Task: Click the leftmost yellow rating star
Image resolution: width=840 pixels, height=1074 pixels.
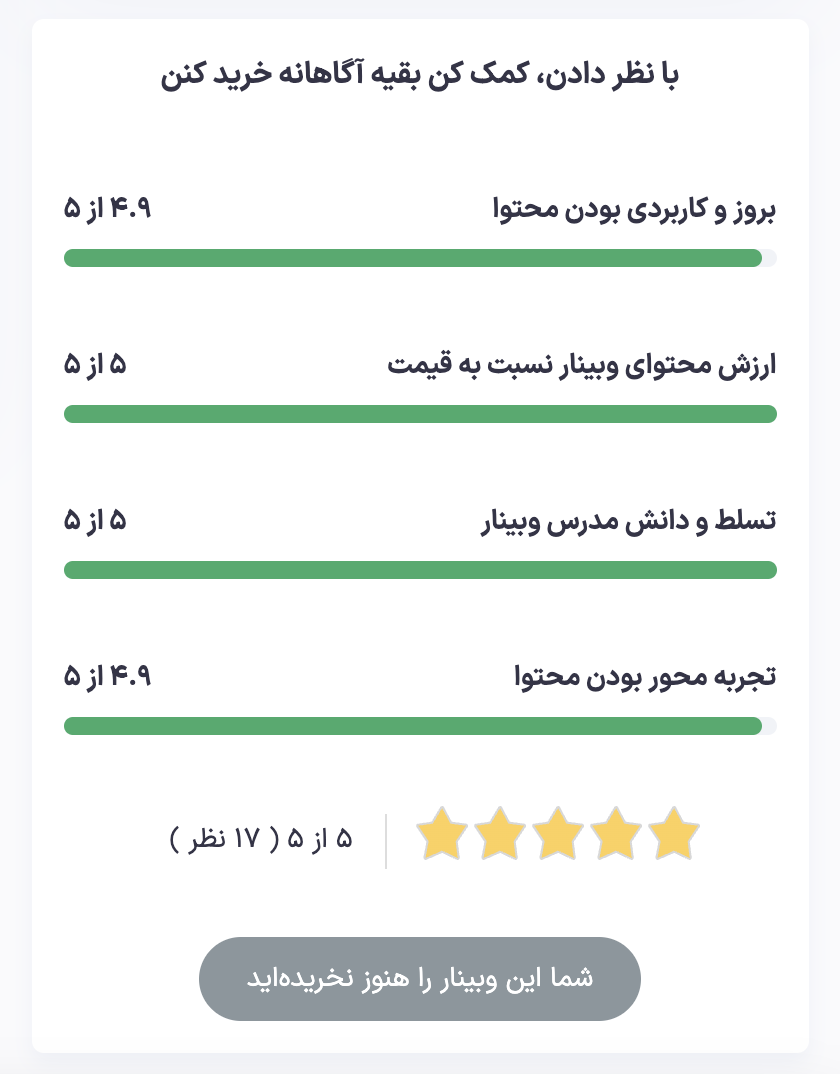Action: point(441,836)
